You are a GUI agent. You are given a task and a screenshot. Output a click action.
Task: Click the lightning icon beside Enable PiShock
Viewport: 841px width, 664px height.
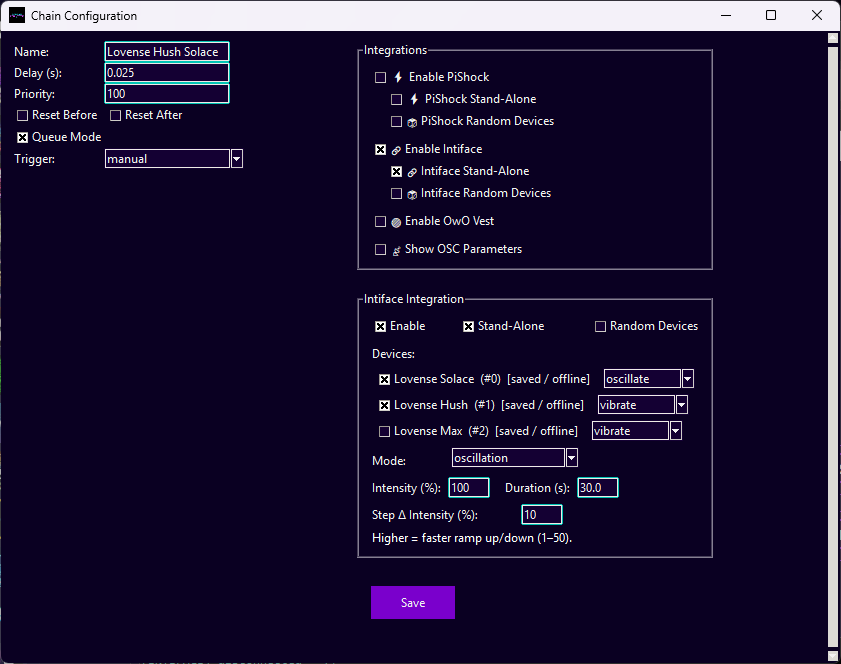(x=398, y=77)
